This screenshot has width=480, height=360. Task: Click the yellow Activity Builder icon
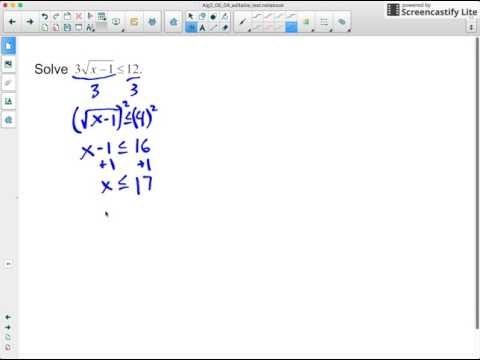tap(134, 22)
